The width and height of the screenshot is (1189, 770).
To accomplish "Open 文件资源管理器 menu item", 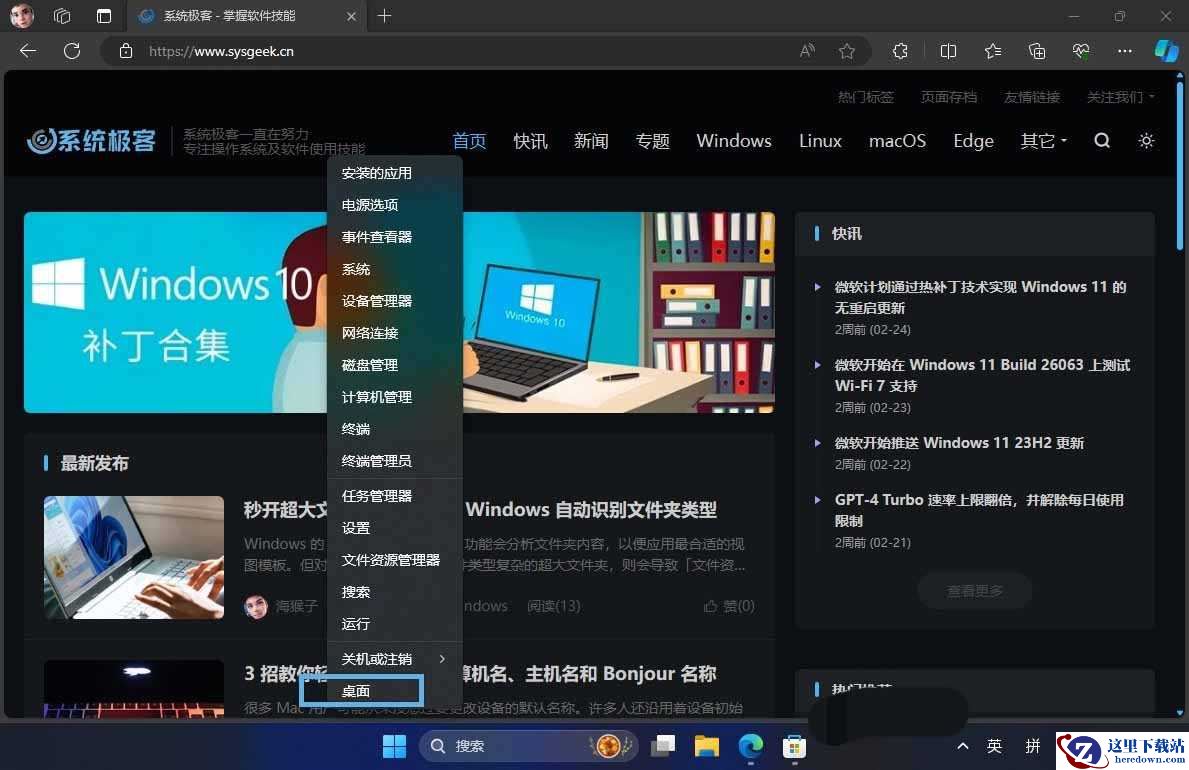I will coord(394,560).
